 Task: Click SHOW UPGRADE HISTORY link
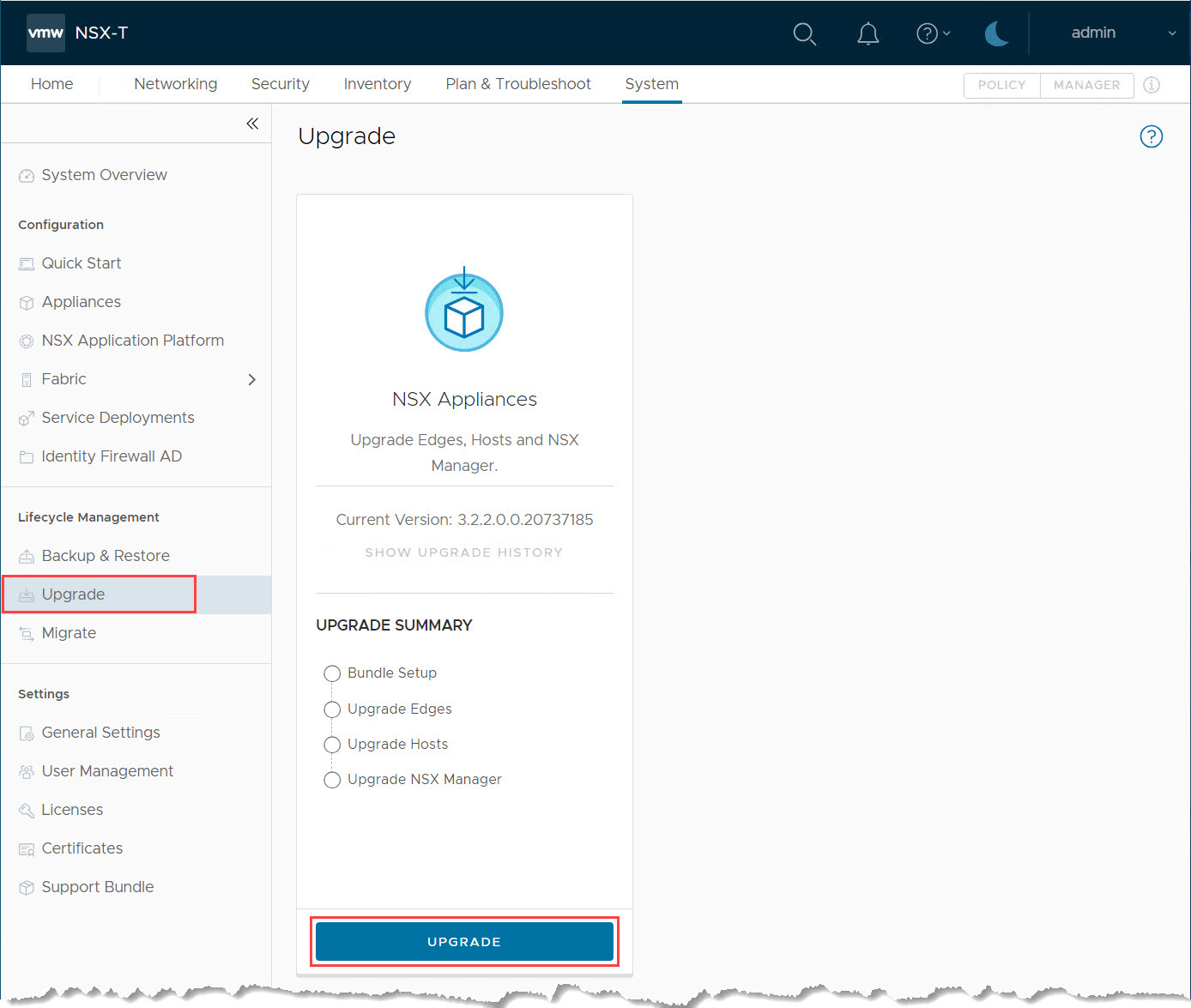[x=464, y=552]
